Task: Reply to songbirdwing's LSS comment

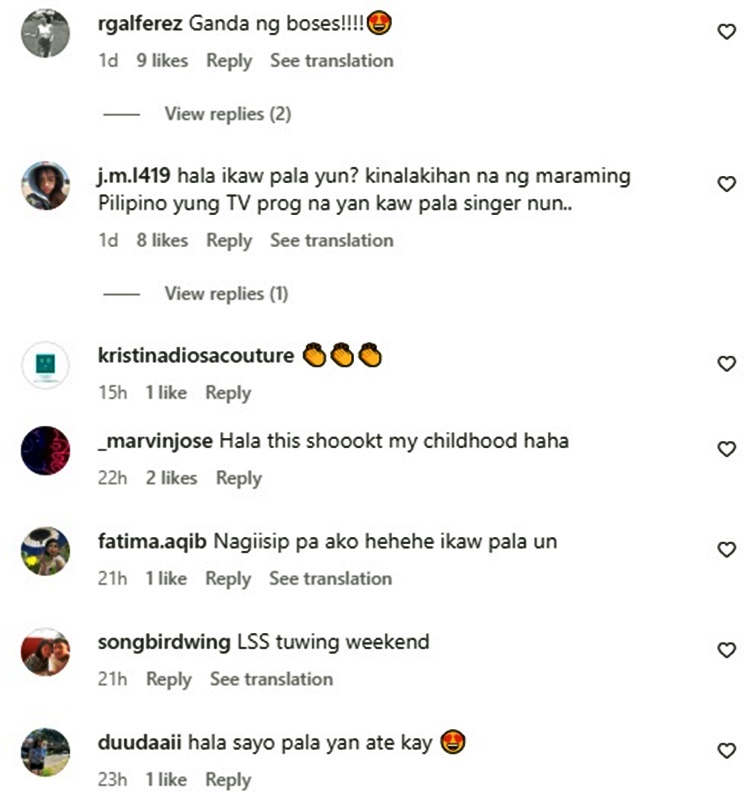Action: 169,679
